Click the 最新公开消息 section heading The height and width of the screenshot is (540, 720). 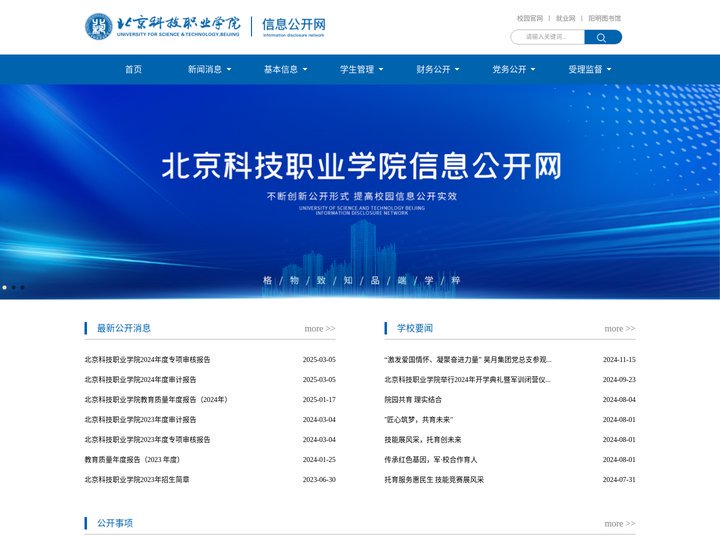pos(124,328)
